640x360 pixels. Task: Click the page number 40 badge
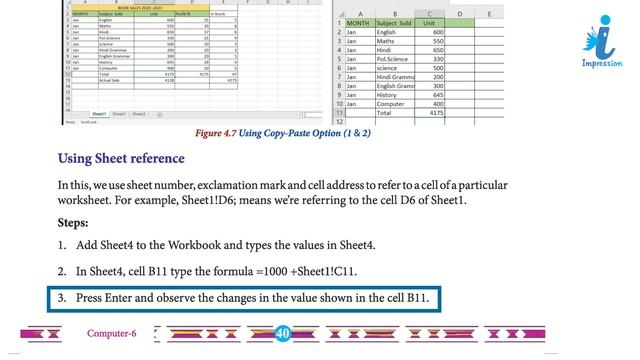(x=282, y=333)
